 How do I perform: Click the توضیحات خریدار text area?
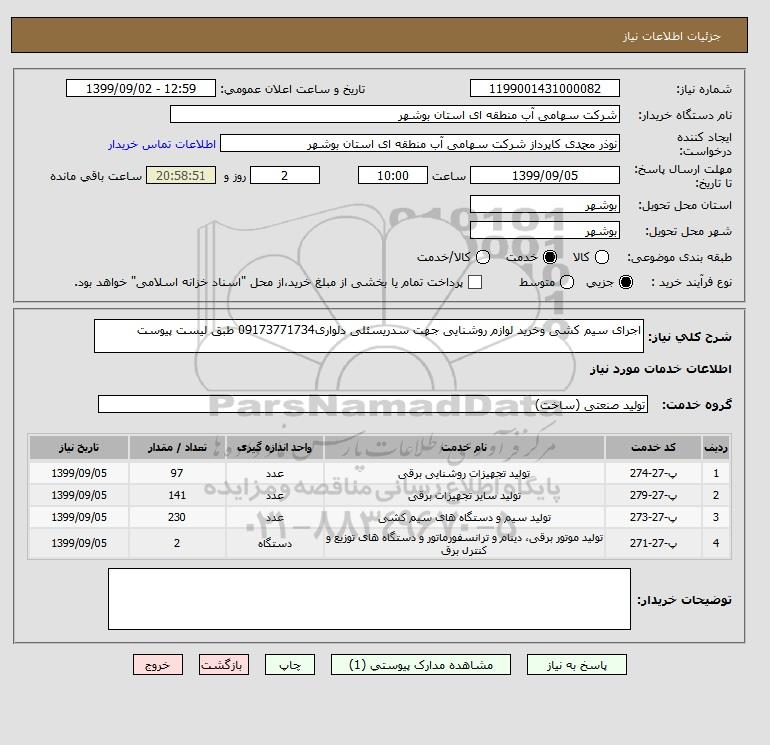[x=369, y=599]
